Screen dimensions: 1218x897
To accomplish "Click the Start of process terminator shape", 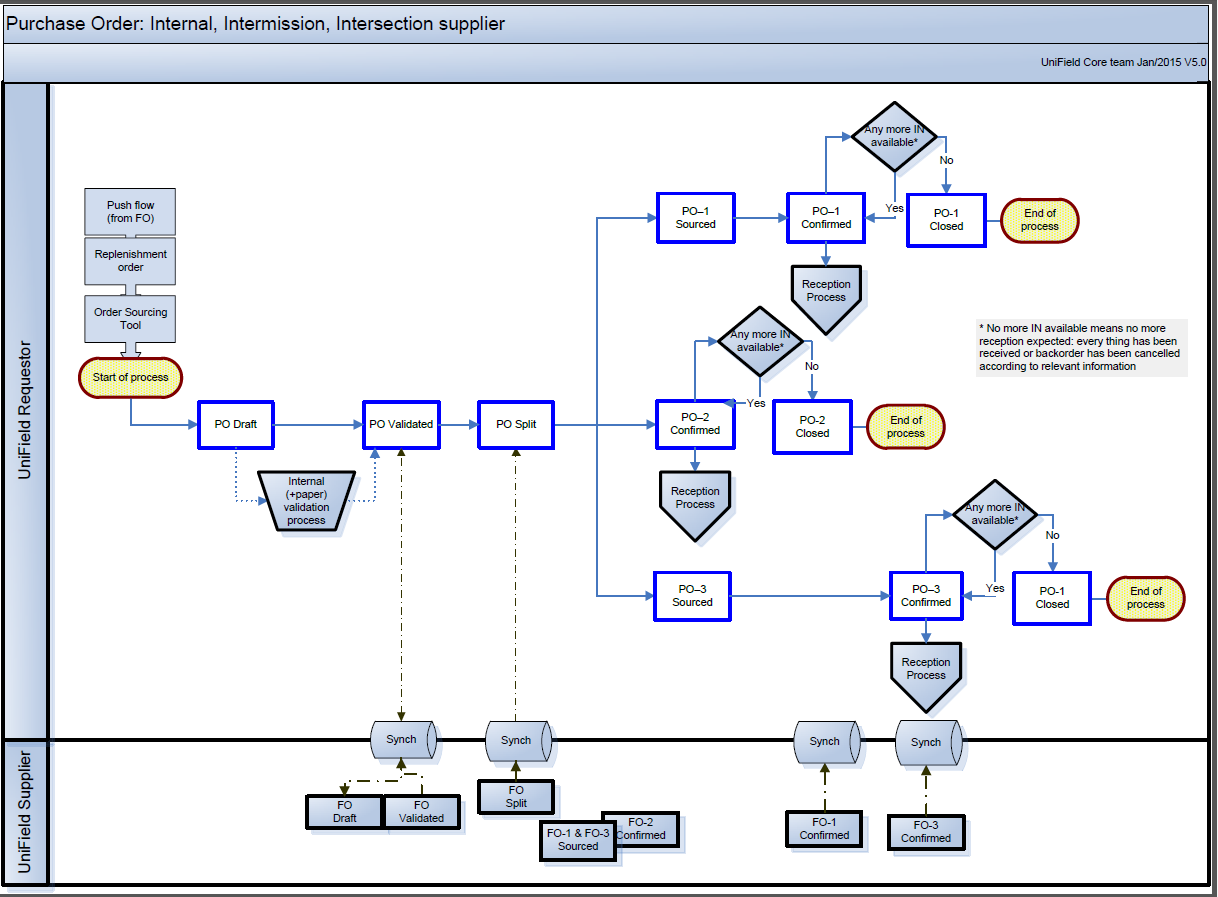I will coord(130,377).
